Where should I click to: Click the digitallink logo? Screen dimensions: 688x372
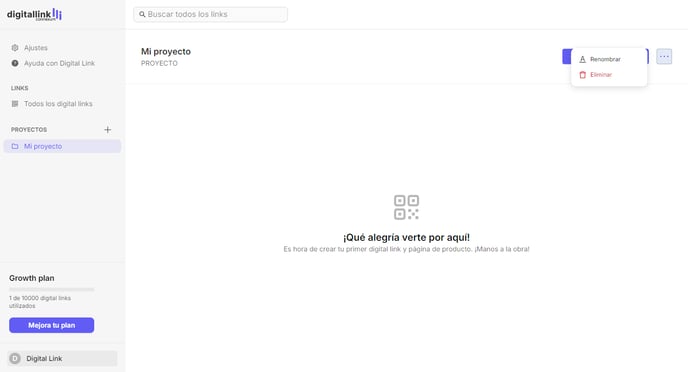click(34, 14)
